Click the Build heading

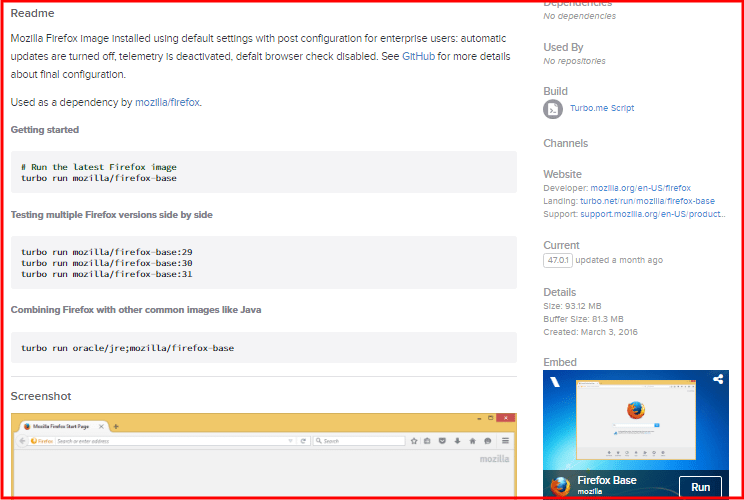pos(555,91)
